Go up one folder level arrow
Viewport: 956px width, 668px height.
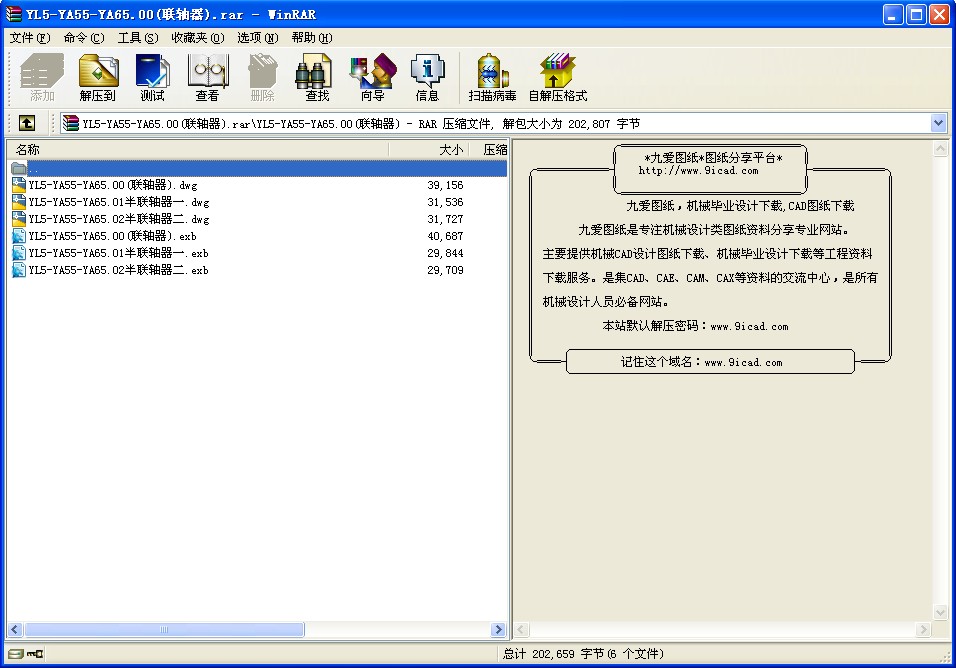coord(27,123)
